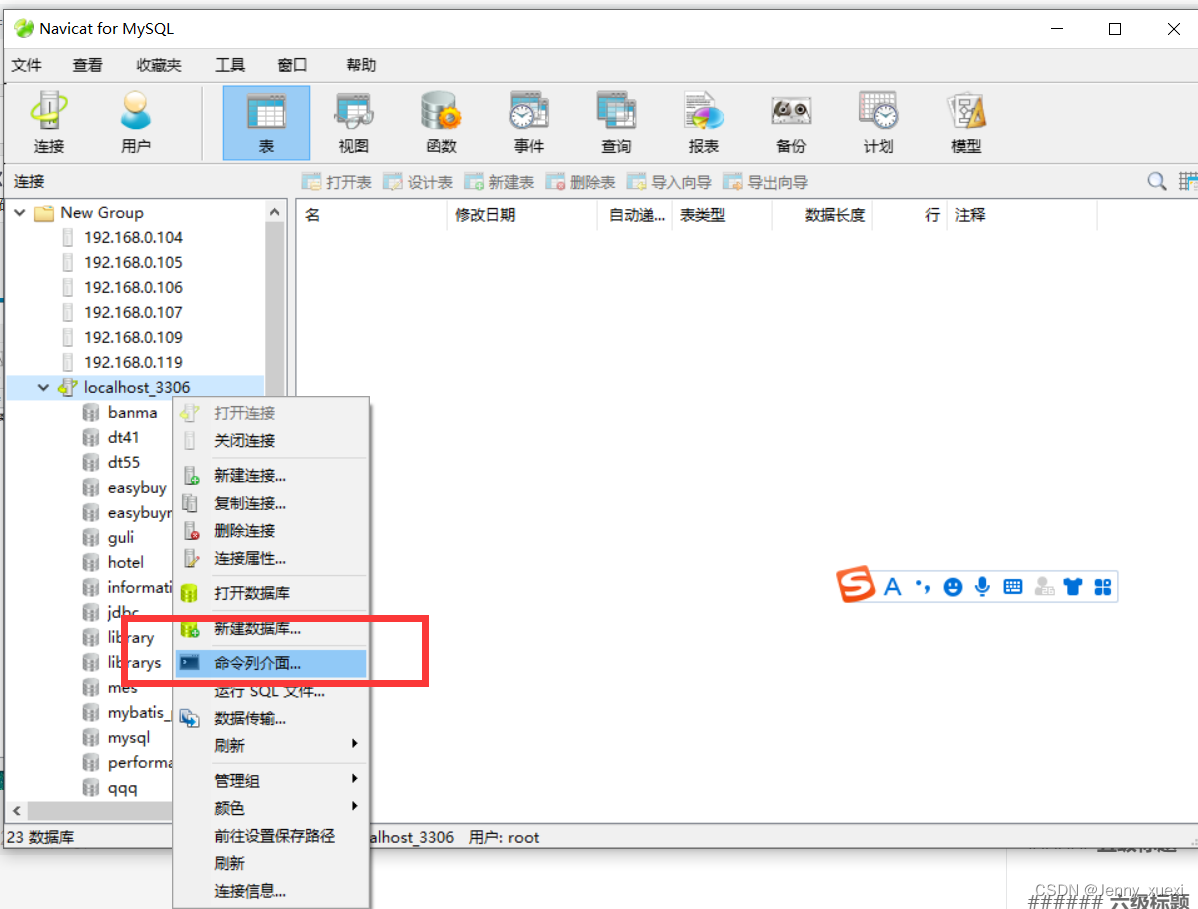Screen dimensions: 1198x909
Task: Select the 表 tables toolbar button
Action: [x=266, y=122]
